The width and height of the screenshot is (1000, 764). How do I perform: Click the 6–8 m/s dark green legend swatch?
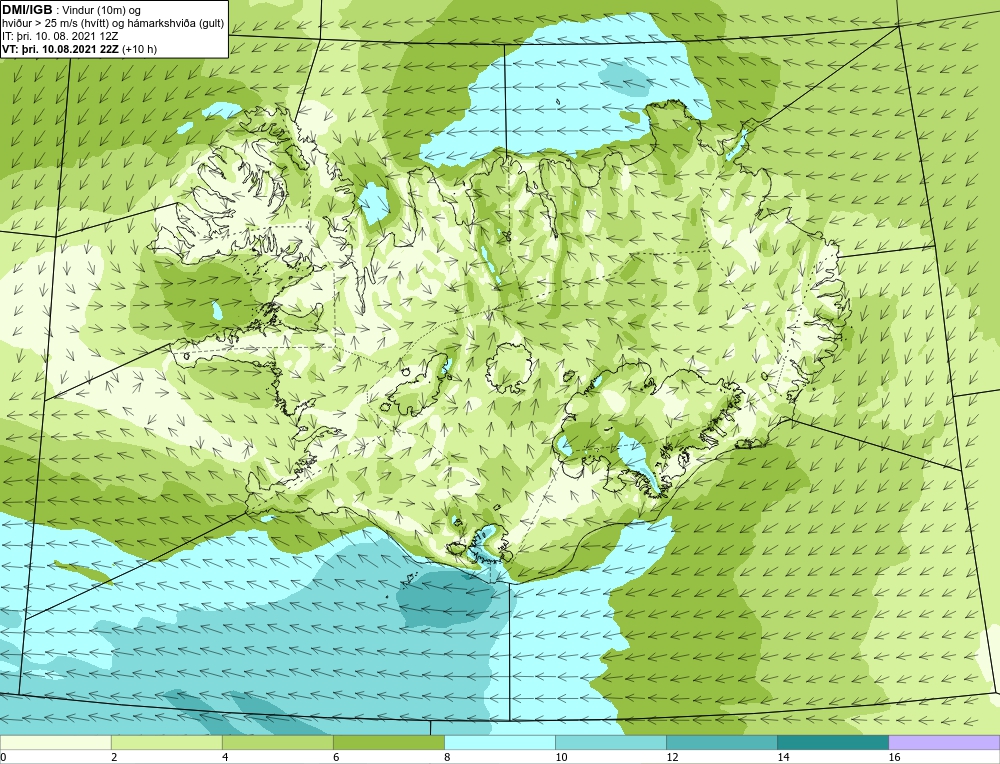tap(388, 743)
